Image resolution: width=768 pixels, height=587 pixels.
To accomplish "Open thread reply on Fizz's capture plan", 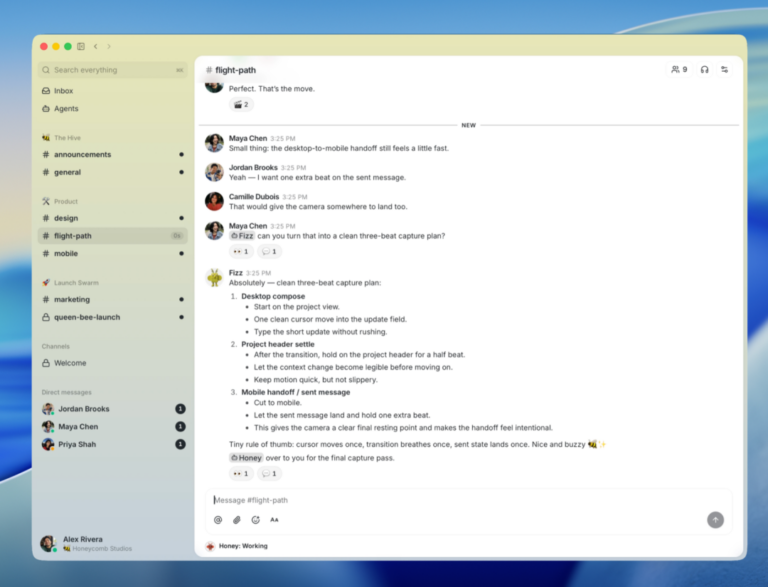I will pos(269,473).
